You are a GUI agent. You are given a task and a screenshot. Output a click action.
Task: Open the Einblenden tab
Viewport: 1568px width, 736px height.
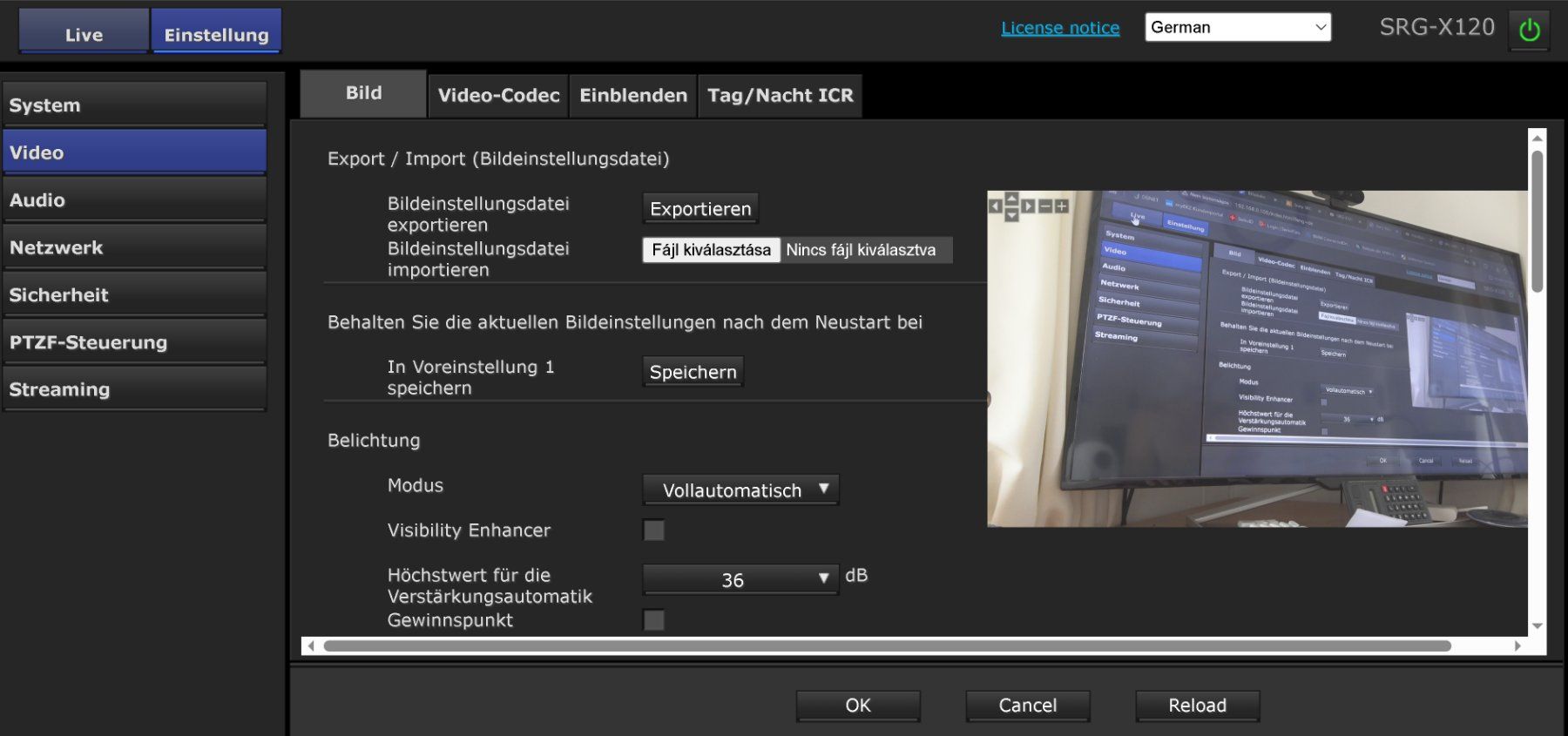point(633,96)
